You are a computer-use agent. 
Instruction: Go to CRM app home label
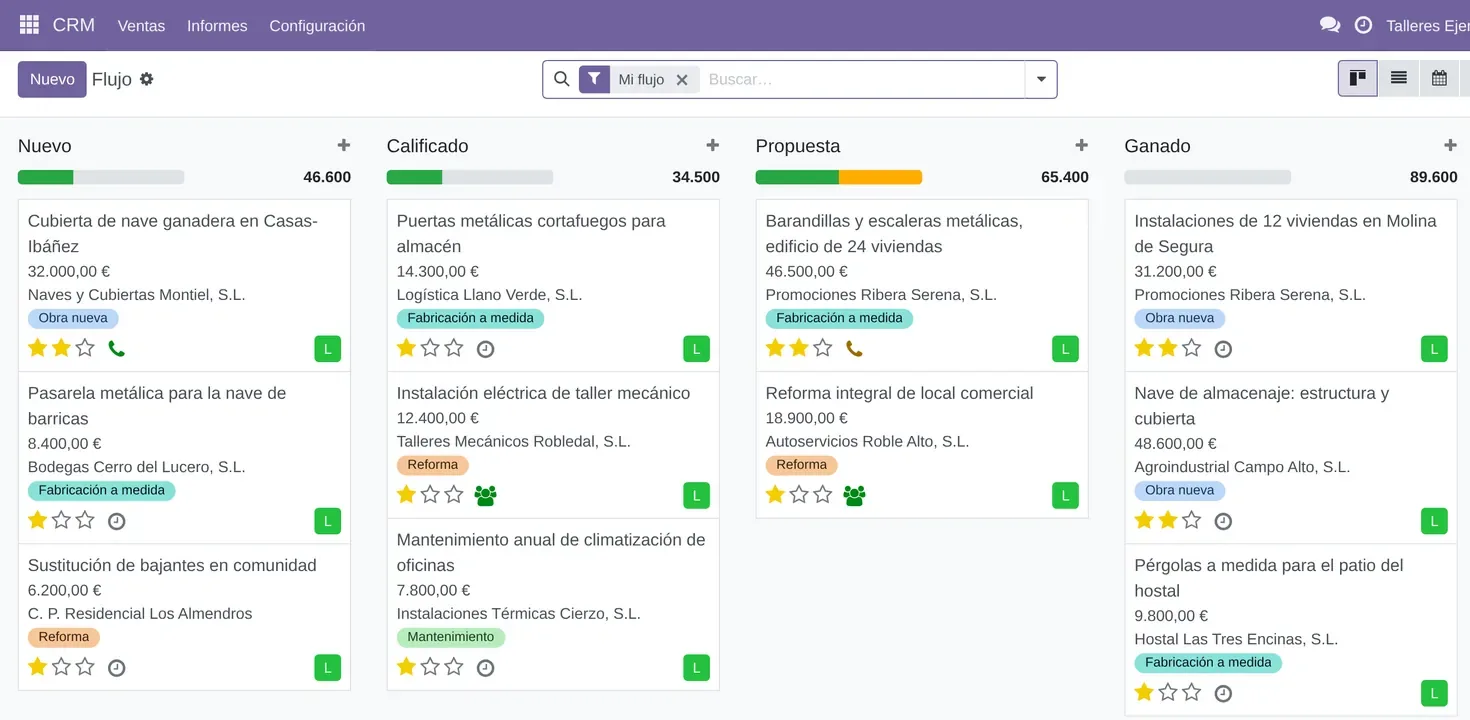[x=74, y=25]
